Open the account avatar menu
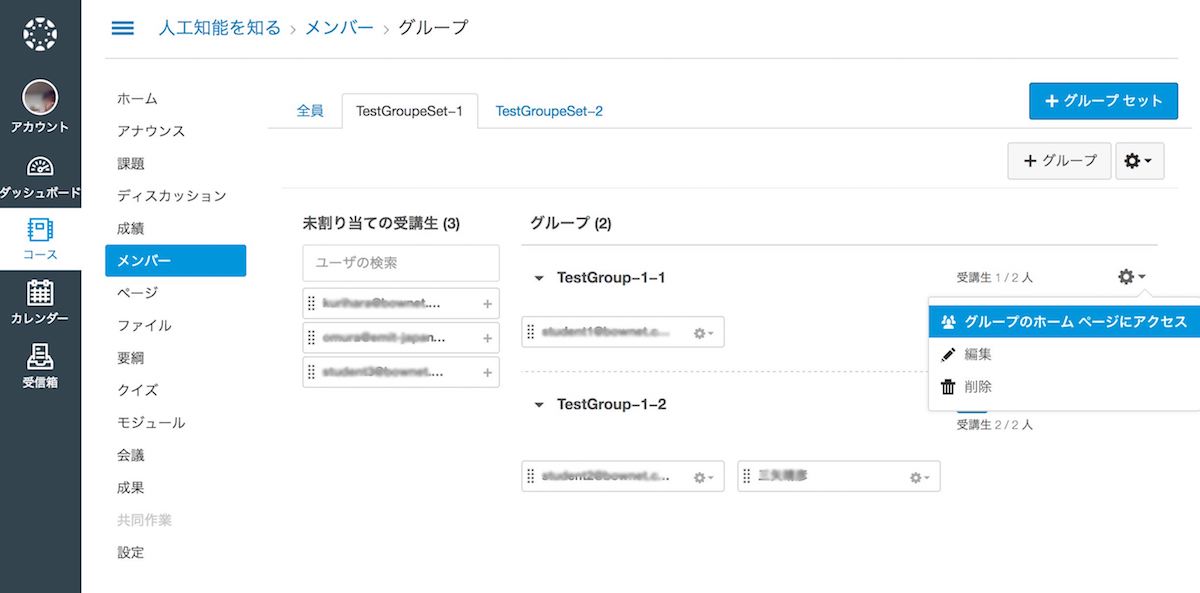1200x593 pixels. [x=40, y=98]
